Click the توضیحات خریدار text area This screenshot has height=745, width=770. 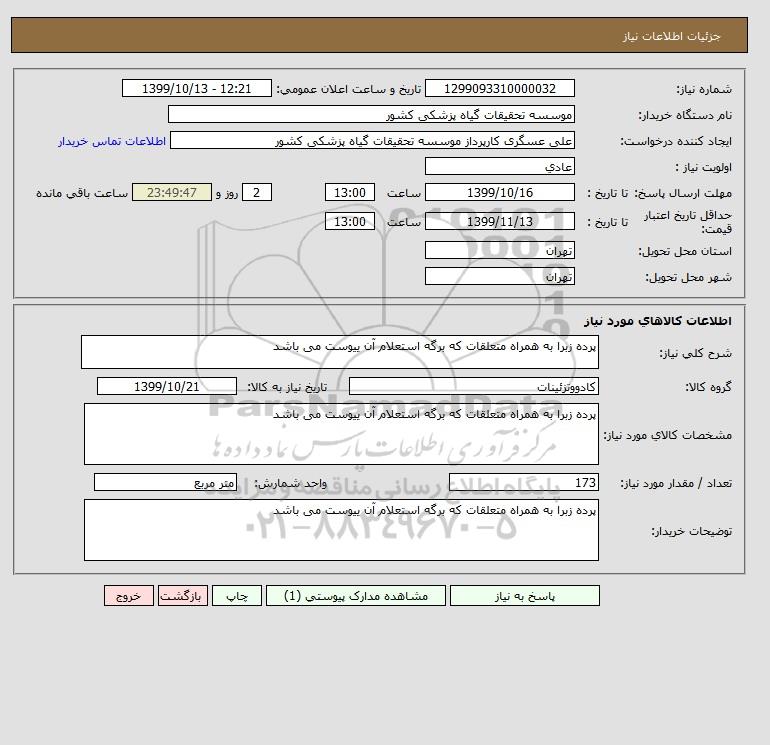(x=341, y=530)
